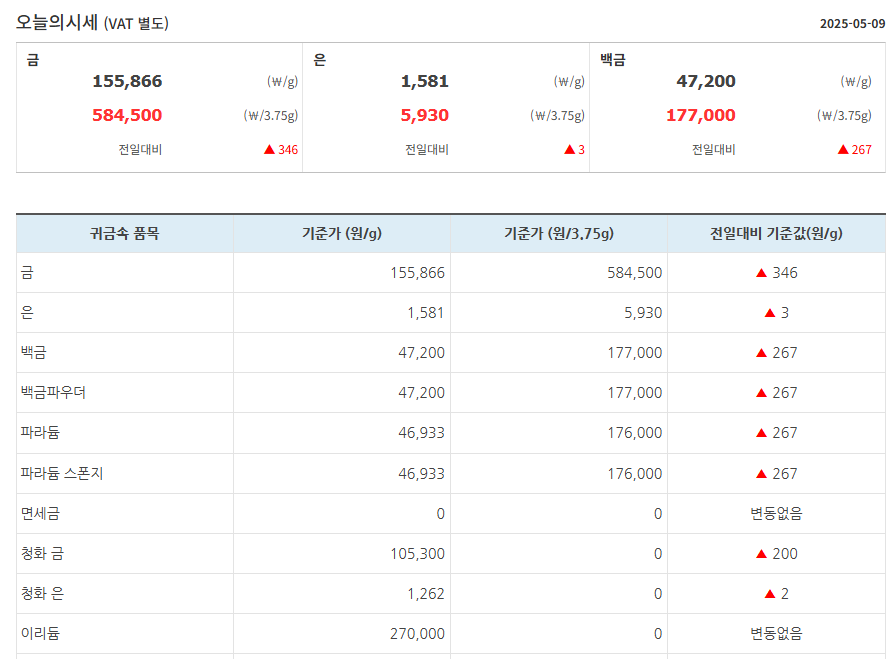Select the 백금파우더 row label
The width and height of the screenshot is (890, 659).
pyautogui.click(x=53, y=392)
